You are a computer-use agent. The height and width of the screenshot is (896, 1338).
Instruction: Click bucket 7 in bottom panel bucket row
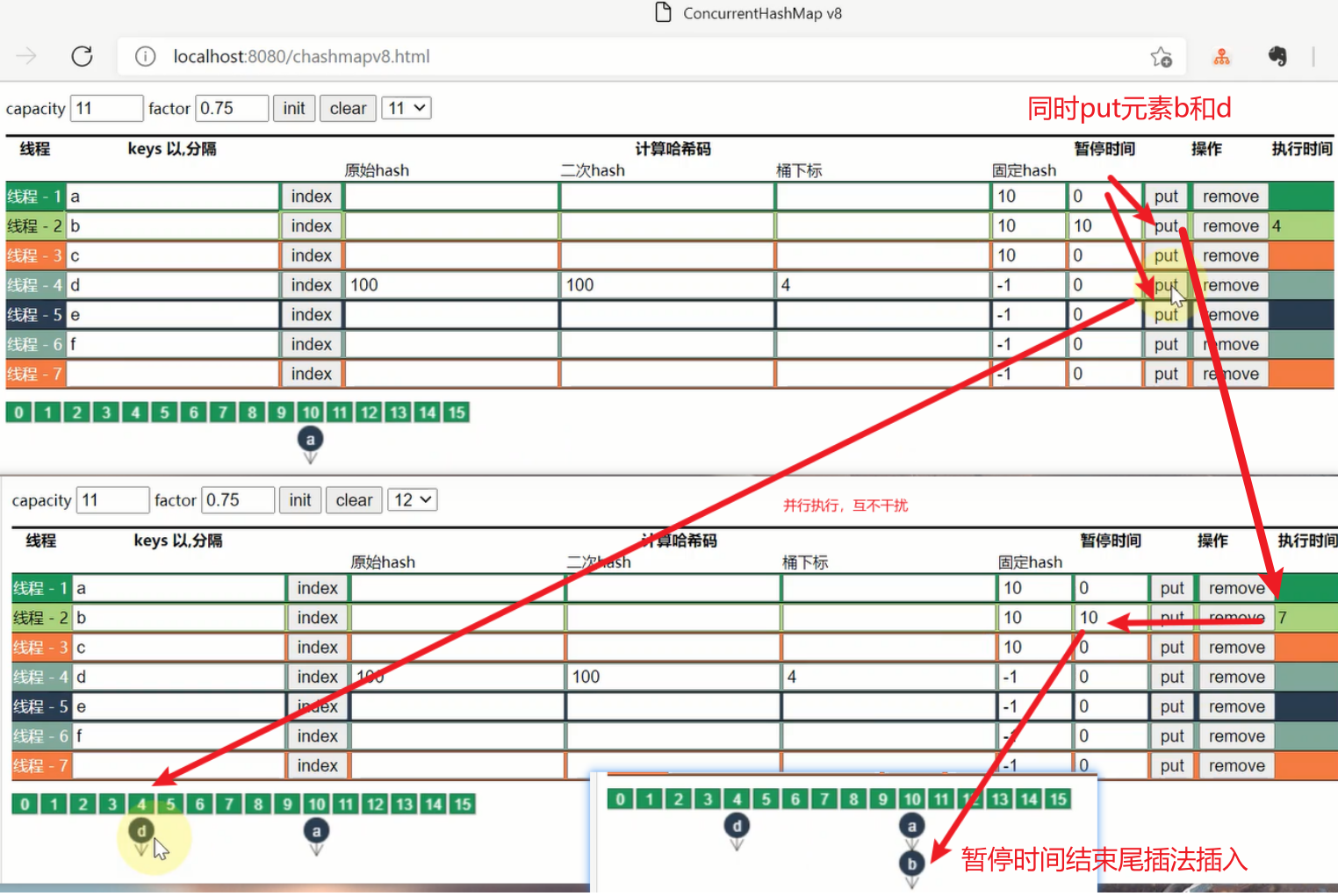coord(229,804)
